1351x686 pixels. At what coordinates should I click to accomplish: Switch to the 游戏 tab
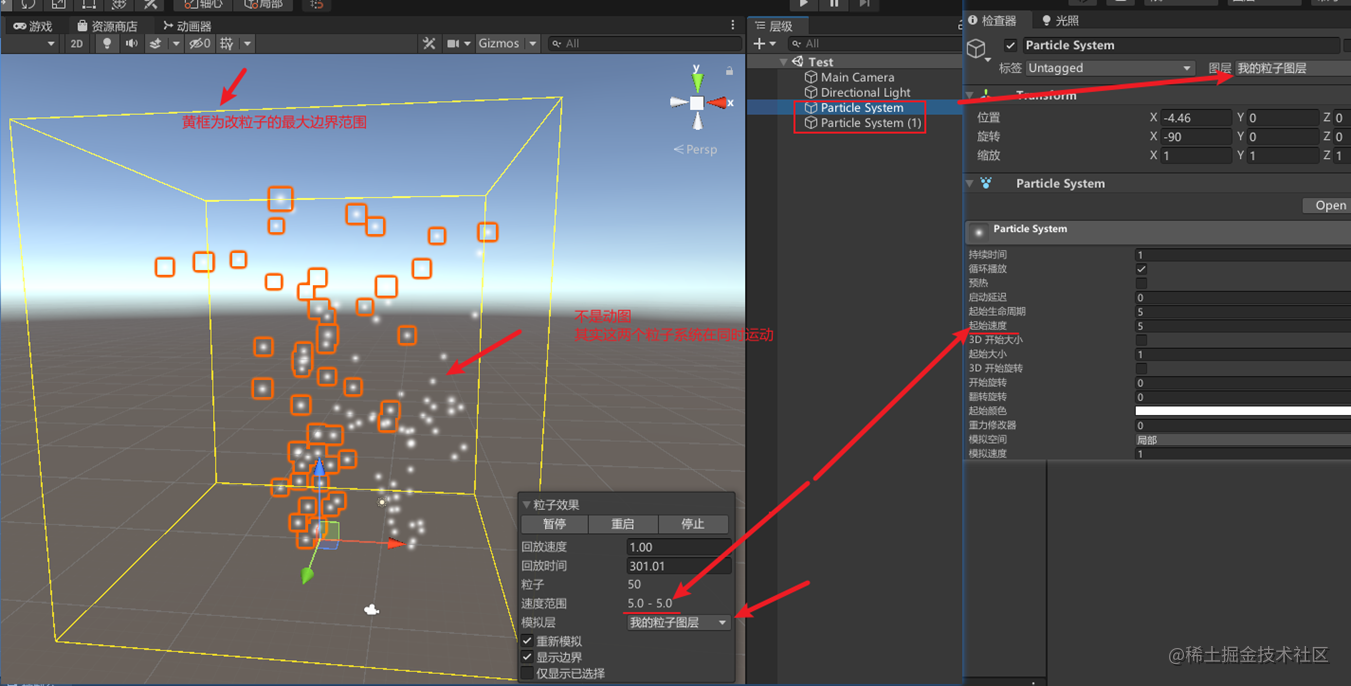(x=33, y=26)
